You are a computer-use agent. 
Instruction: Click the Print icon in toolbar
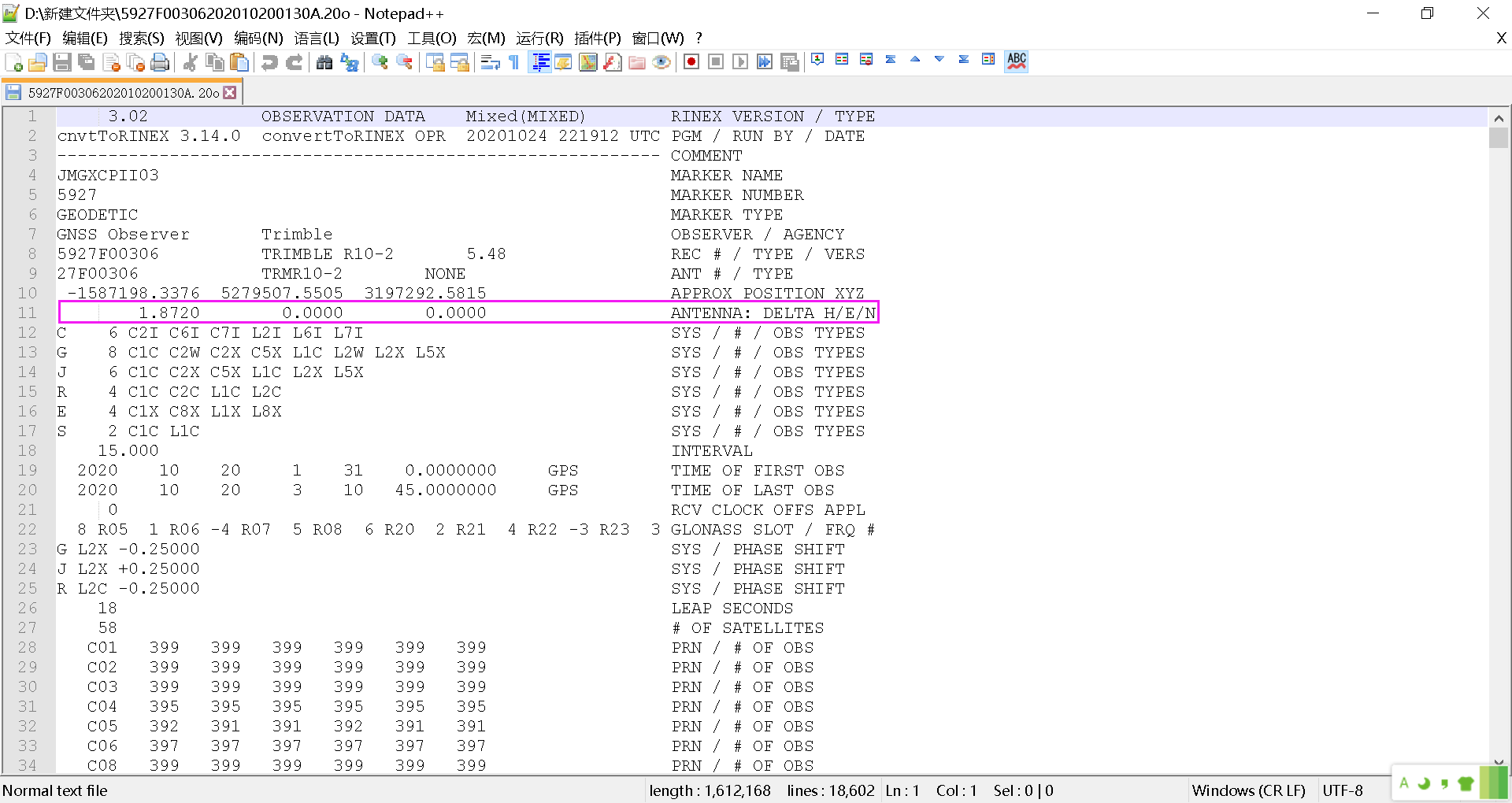tap(160, 62)
